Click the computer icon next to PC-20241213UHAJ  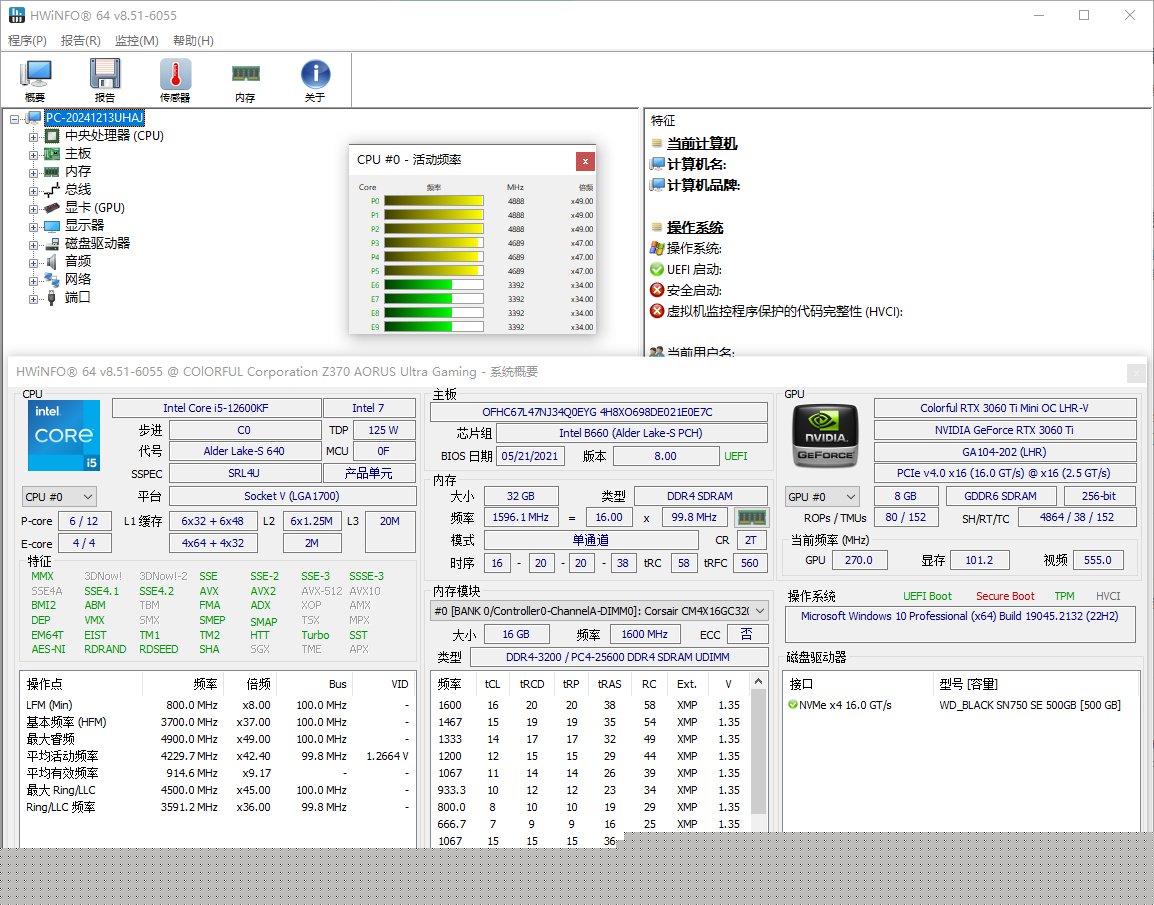(x=34, y=118)
